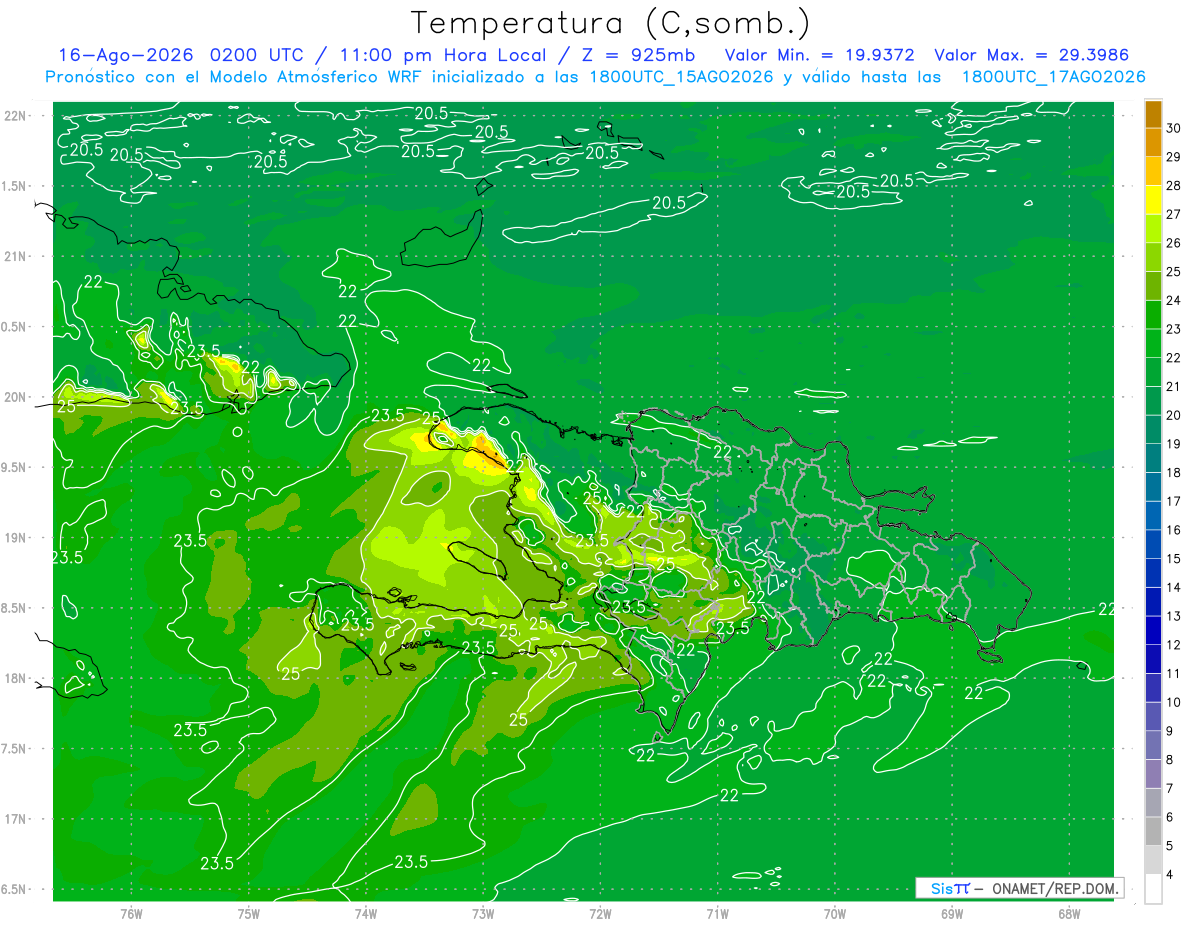Select the '16-Ago-2026' date in header
This screenshot has height=927, width=1200.
(126, 55)
